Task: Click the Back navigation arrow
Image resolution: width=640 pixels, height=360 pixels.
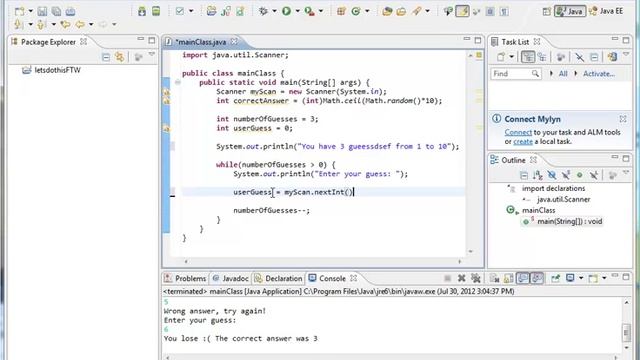Action: [x=80, y=24]
